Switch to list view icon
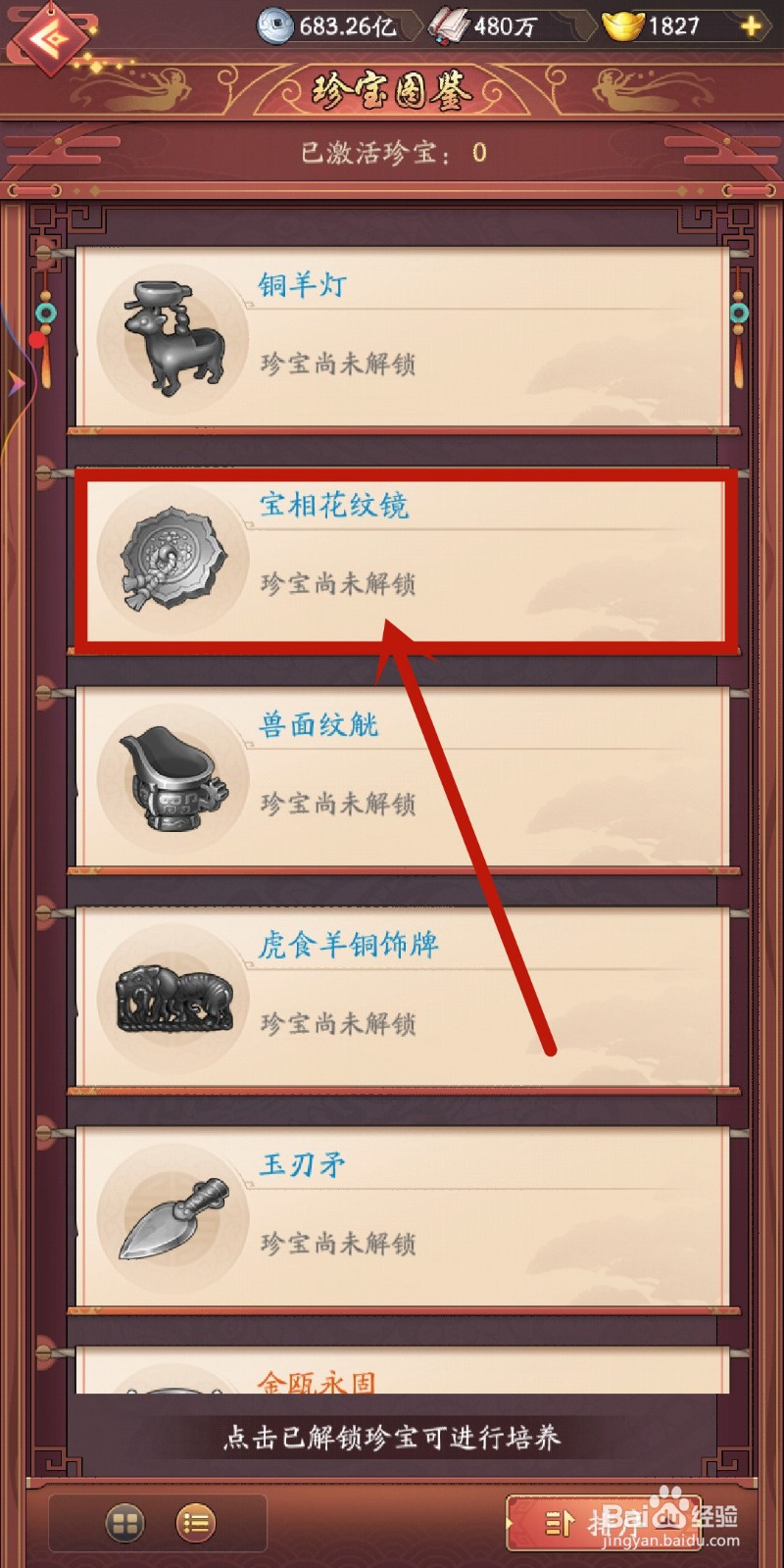The image size is (784, 1568). point(196,1523)
